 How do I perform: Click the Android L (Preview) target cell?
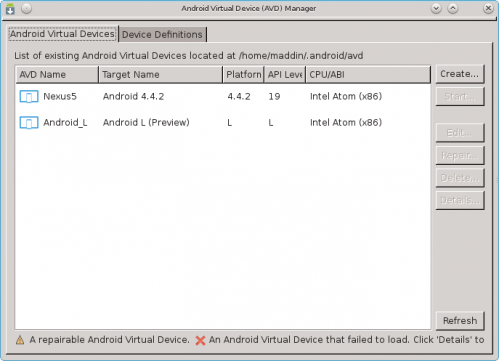[x=146, y=123]
